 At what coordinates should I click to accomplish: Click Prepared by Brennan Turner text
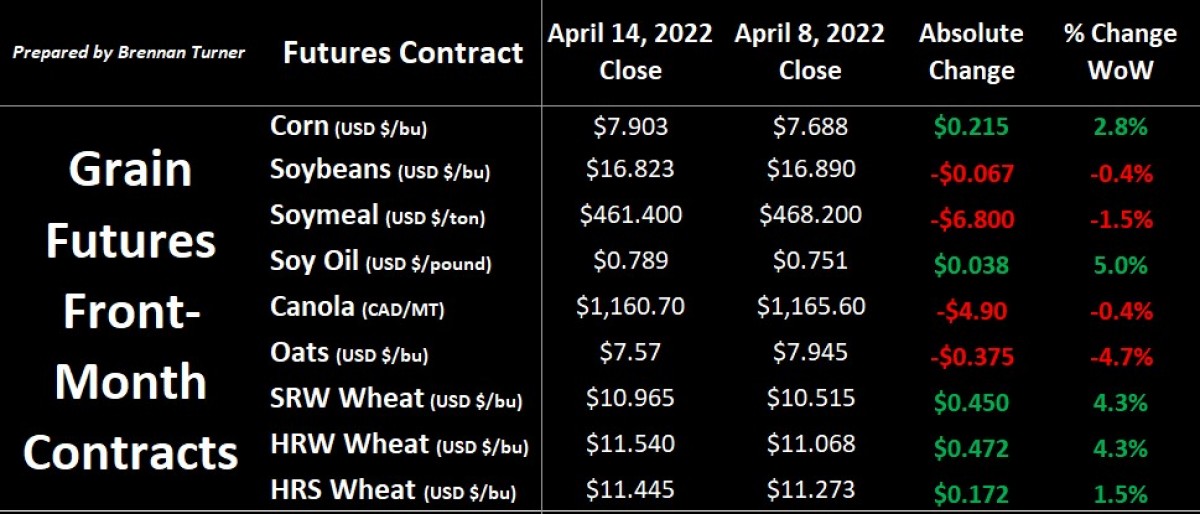click(x=128, y=52)
